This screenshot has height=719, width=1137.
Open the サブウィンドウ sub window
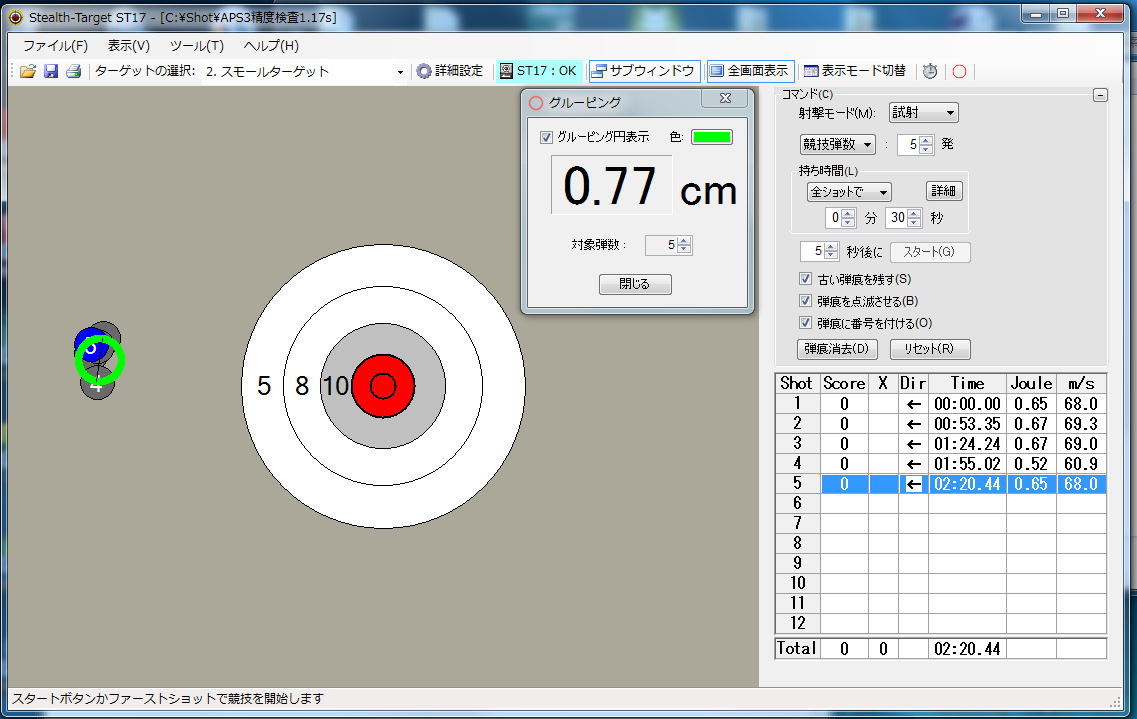[643, 71]
